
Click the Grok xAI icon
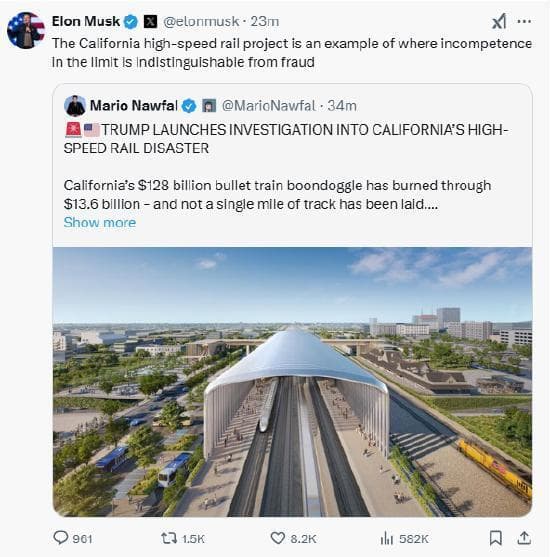tap(499, 21)
